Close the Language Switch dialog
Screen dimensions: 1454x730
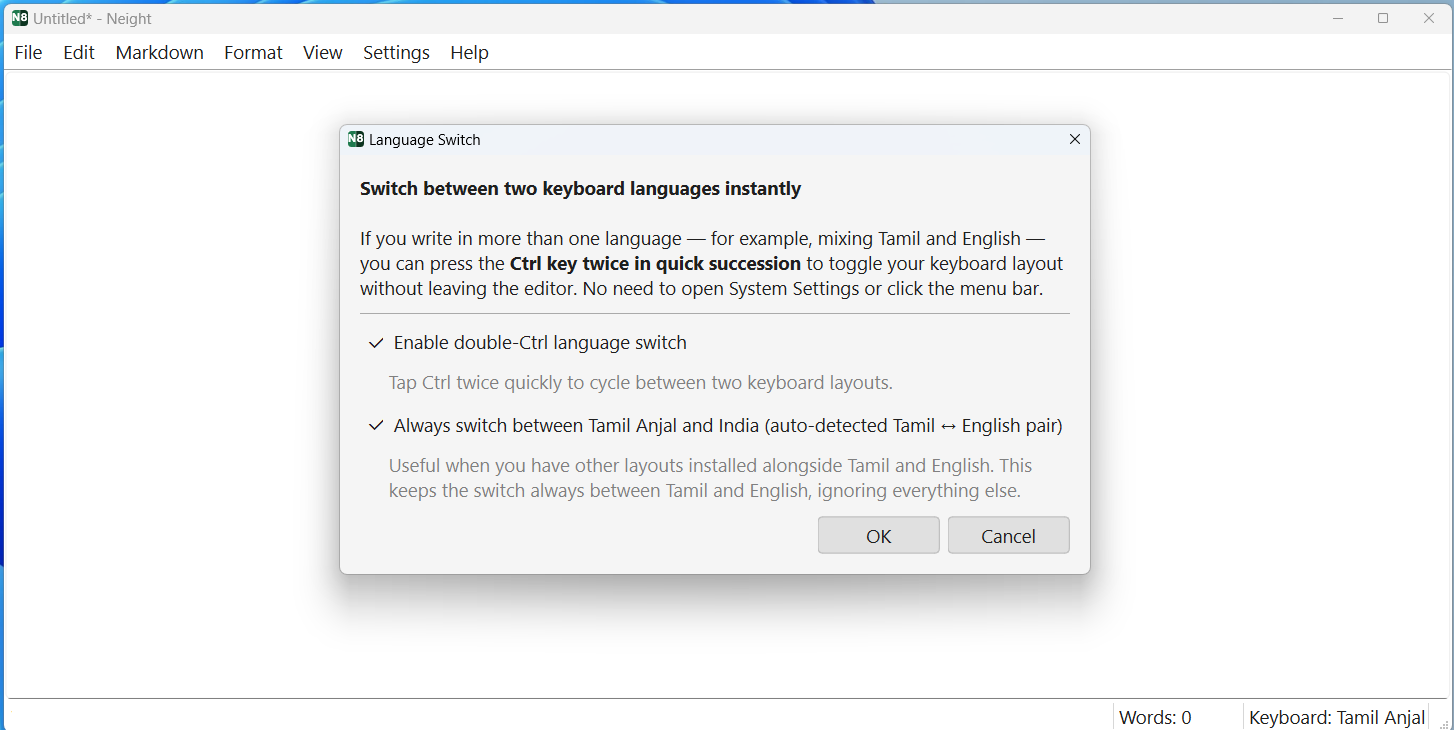click(x=1075, y=139)
